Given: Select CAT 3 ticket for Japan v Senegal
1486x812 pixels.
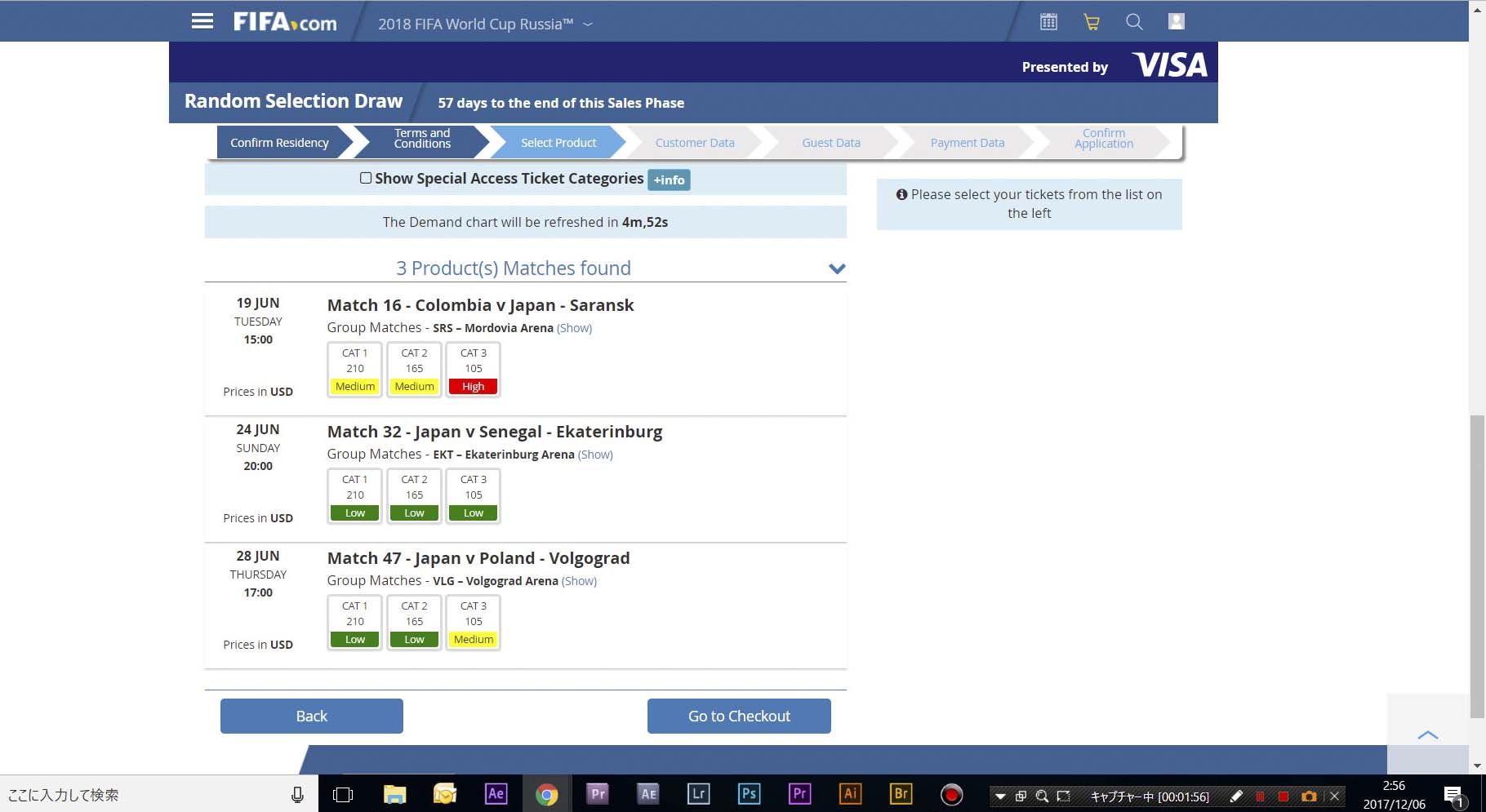Looking at the screenshot, I should 474,496.
